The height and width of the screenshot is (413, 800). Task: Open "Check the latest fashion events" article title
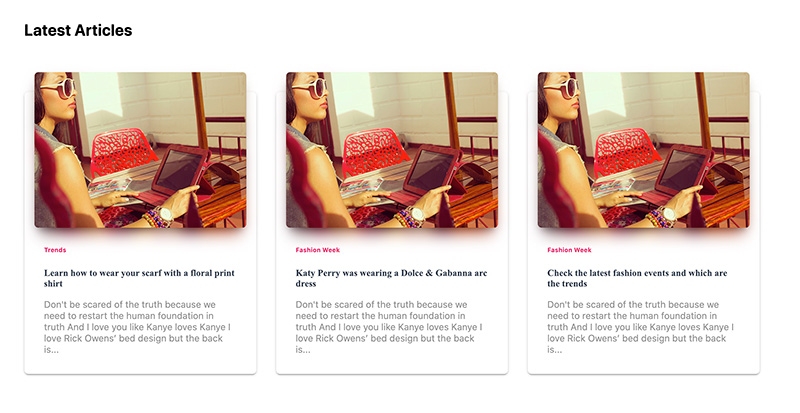click(x=637, y=278)
